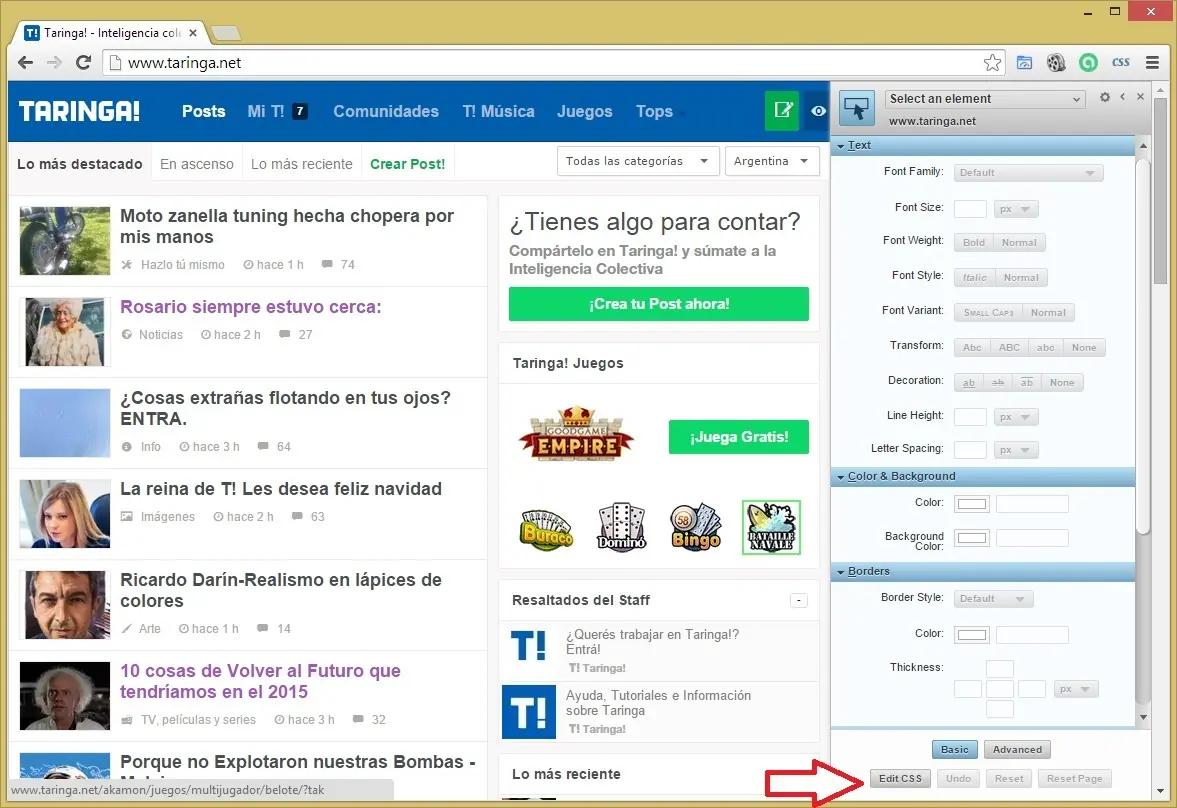Collapse Resaltados del Staff with minus button
Viewport: 1177px width, 808px height.
(799, 600)
